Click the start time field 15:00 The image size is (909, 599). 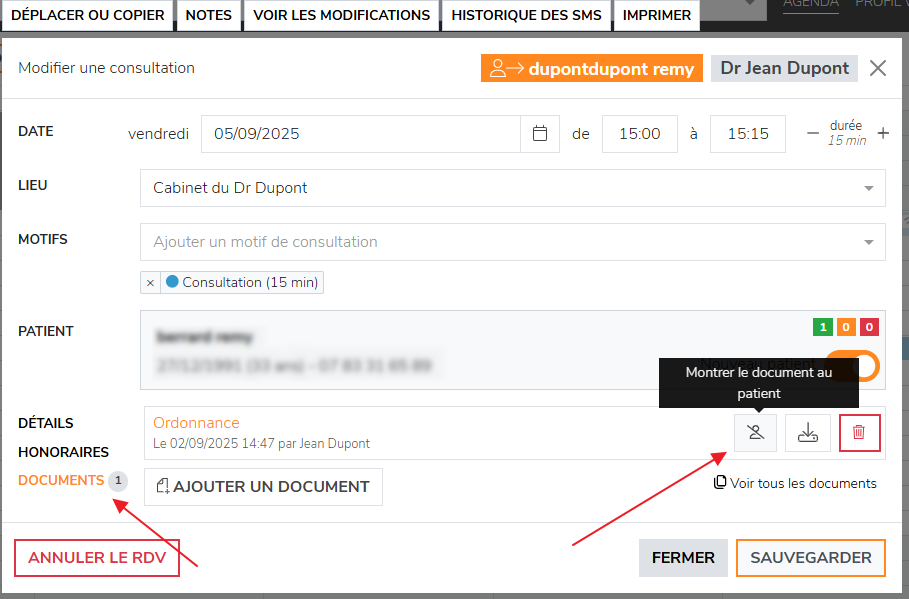click(x=639, y=134)
